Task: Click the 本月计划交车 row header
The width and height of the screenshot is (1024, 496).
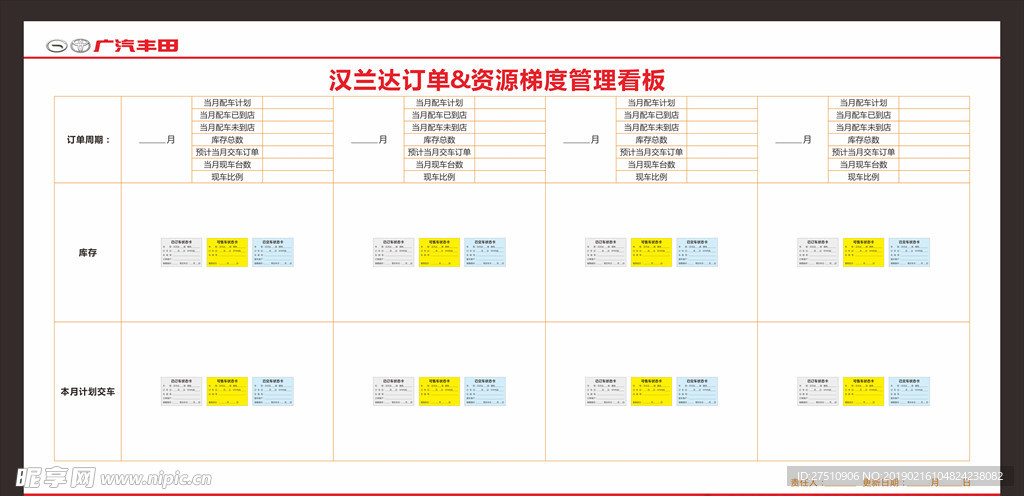Action: [x=88, y=392]
